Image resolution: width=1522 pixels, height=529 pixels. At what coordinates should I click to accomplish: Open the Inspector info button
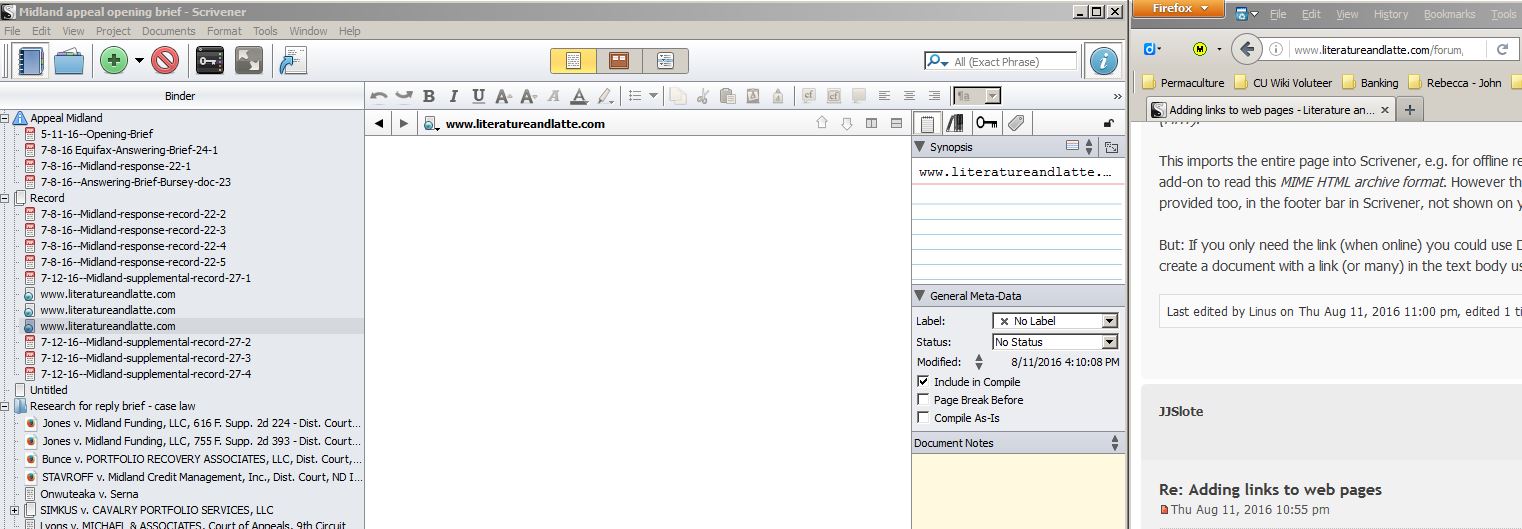[x=1103, y=61]
